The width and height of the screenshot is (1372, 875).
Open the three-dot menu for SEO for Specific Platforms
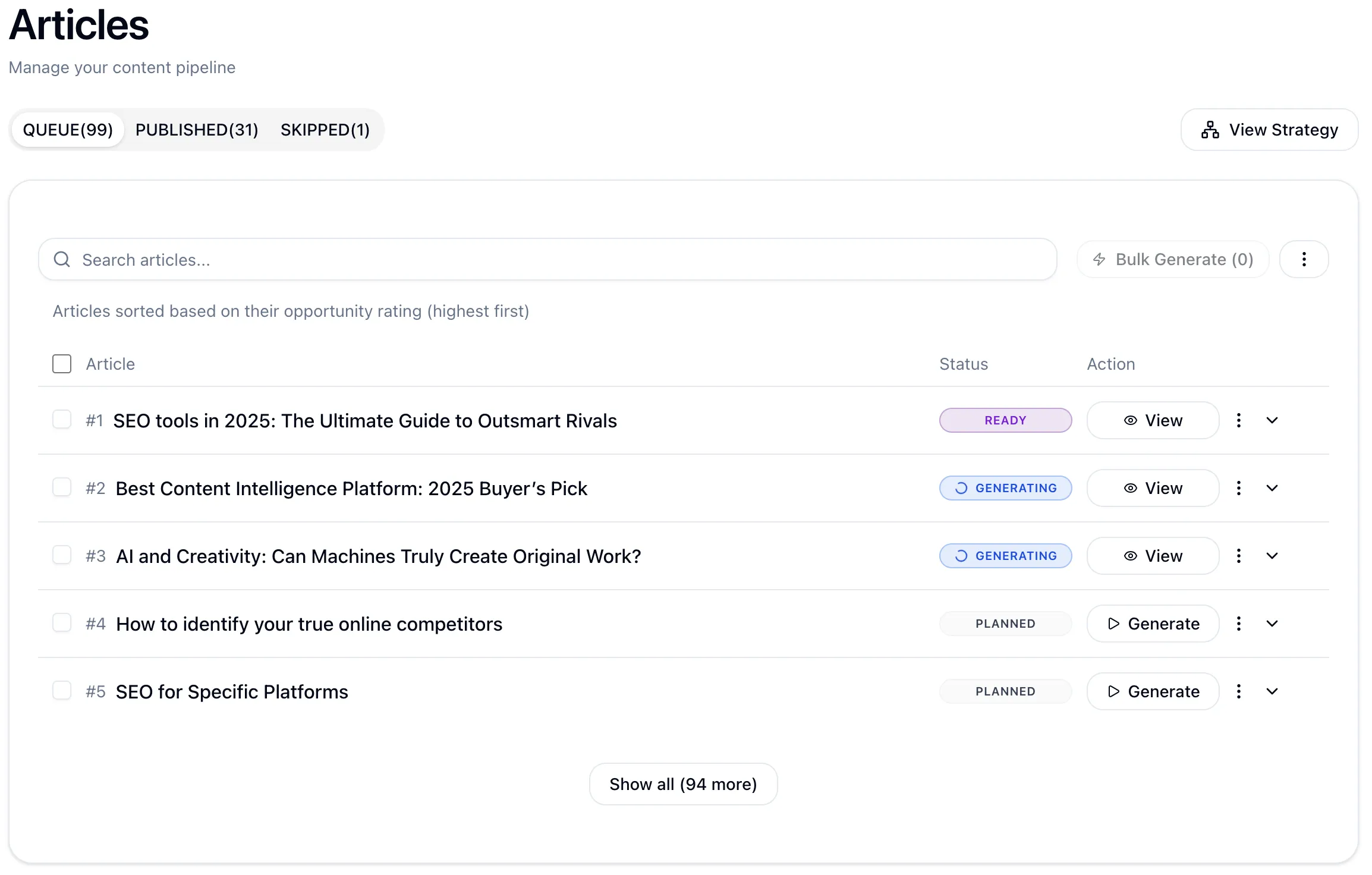(1239, 691)
